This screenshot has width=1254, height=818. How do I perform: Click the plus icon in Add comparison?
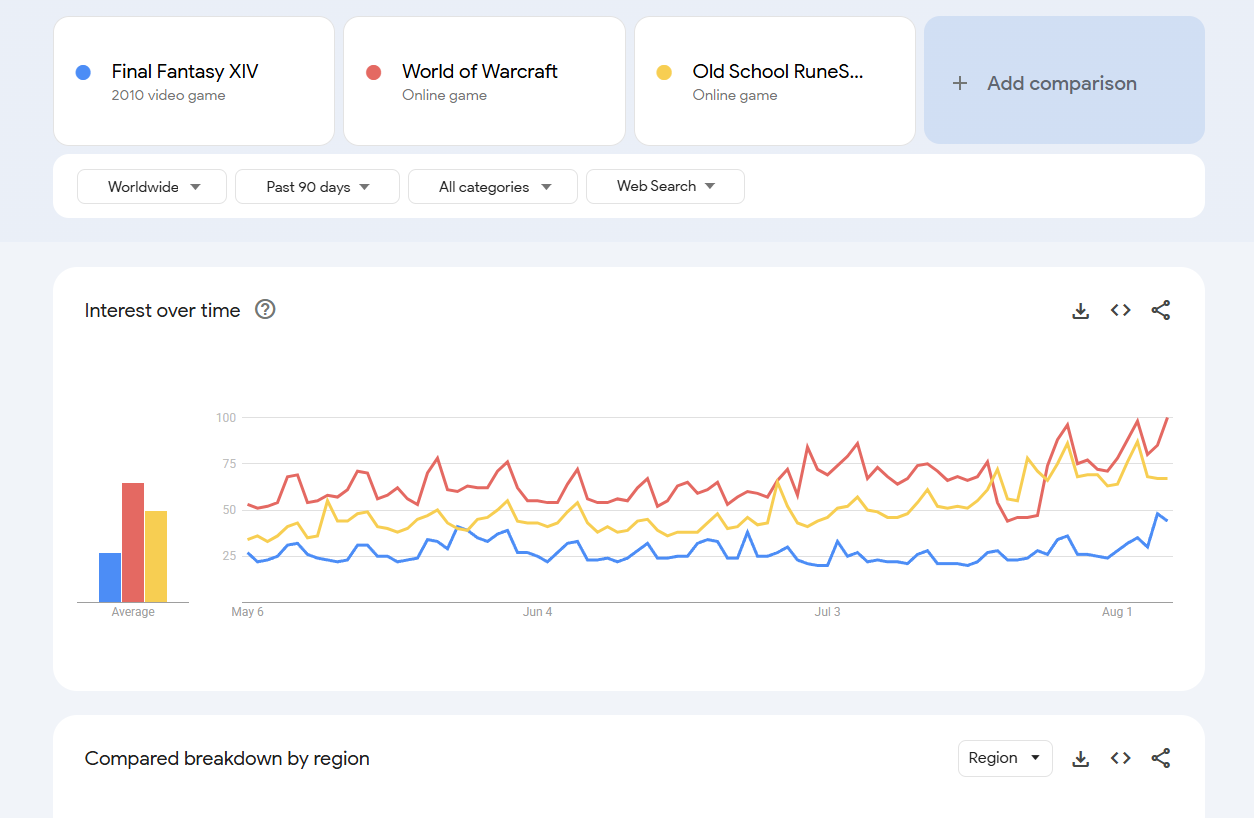pyautogui.click(x=960, y=83)
